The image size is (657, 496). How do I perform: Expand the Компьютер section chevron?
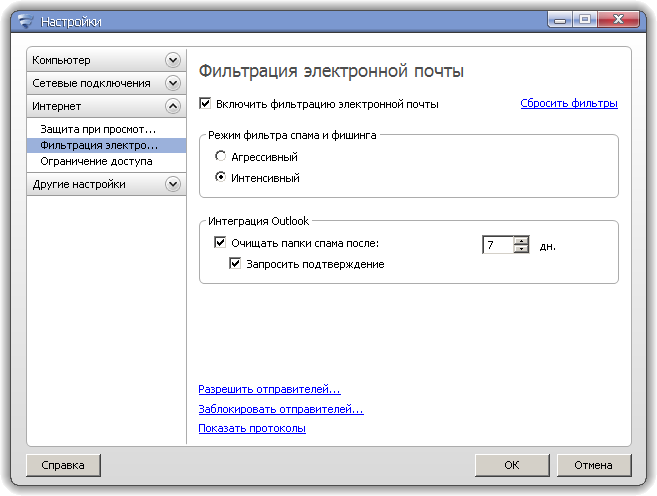point(173,60)
